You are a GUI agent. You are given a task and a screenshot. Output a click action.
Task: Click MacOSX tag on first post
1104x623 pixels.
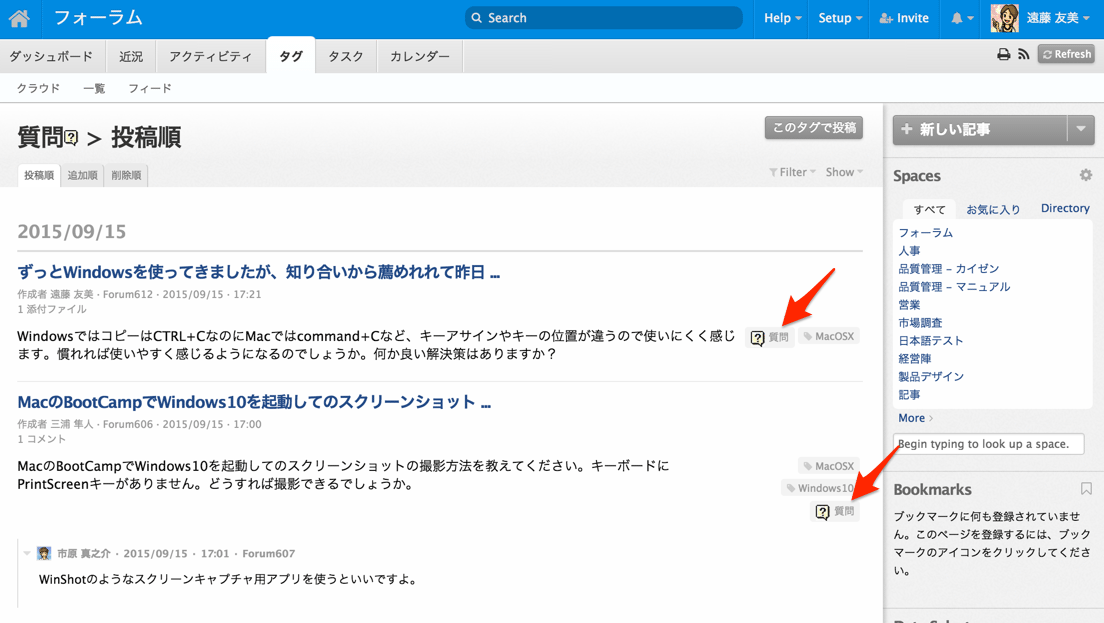tap(829, 336)
